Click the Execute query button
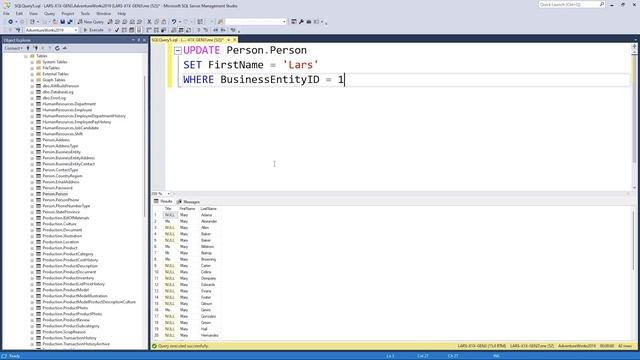 pos(93,30)
